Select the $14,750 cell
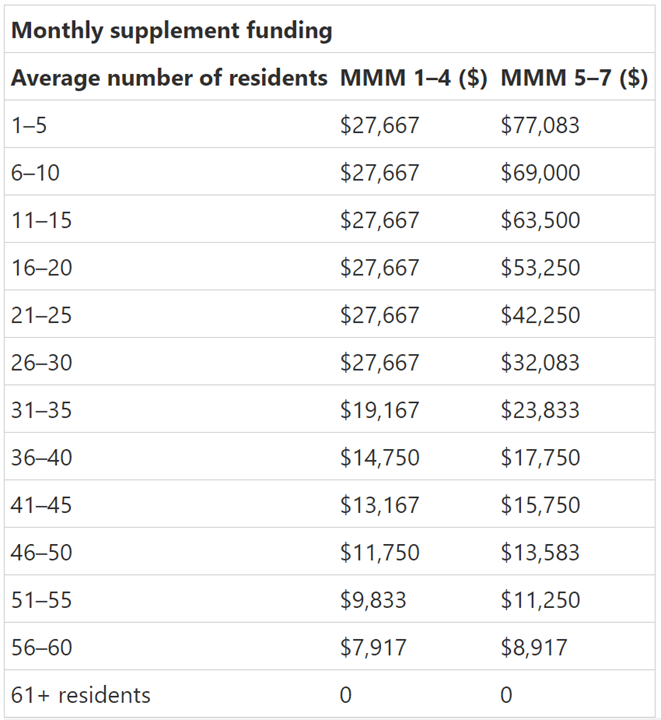The height and width of the screenshot is (720, 661). [380, 458]
